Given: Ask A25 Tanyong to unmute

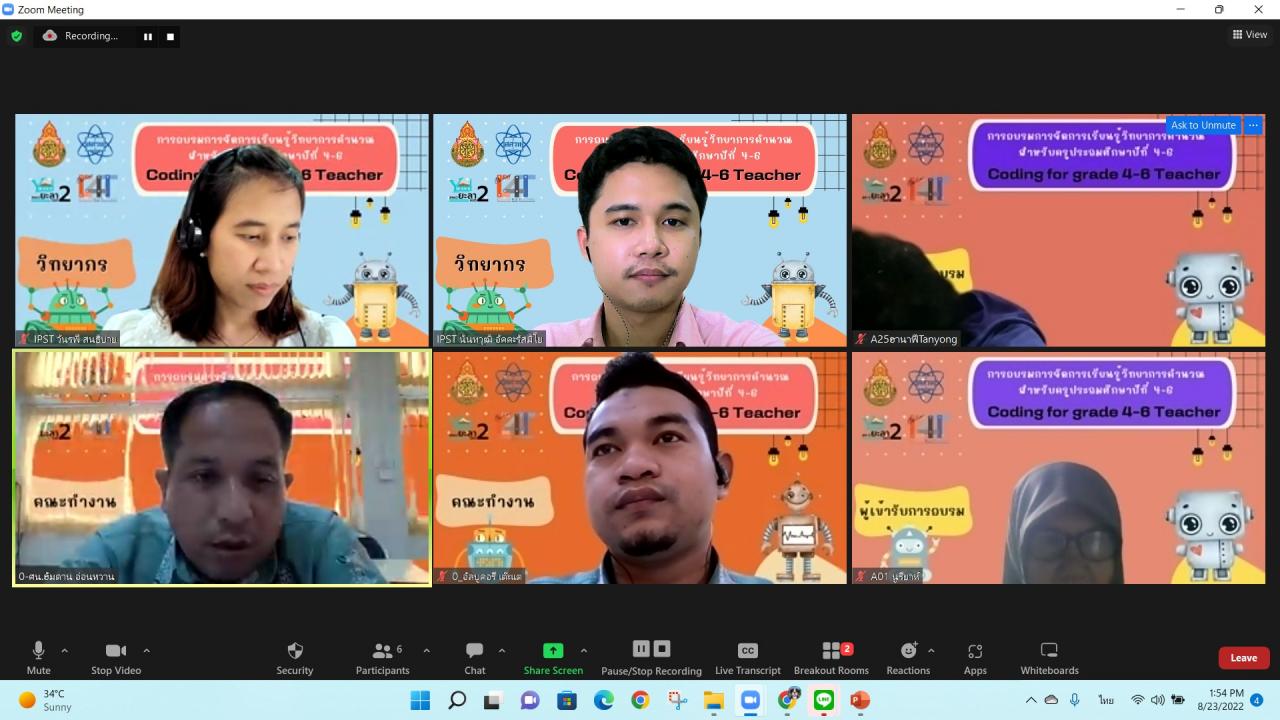Looking at the screenshot, I should coord(1203,125).
